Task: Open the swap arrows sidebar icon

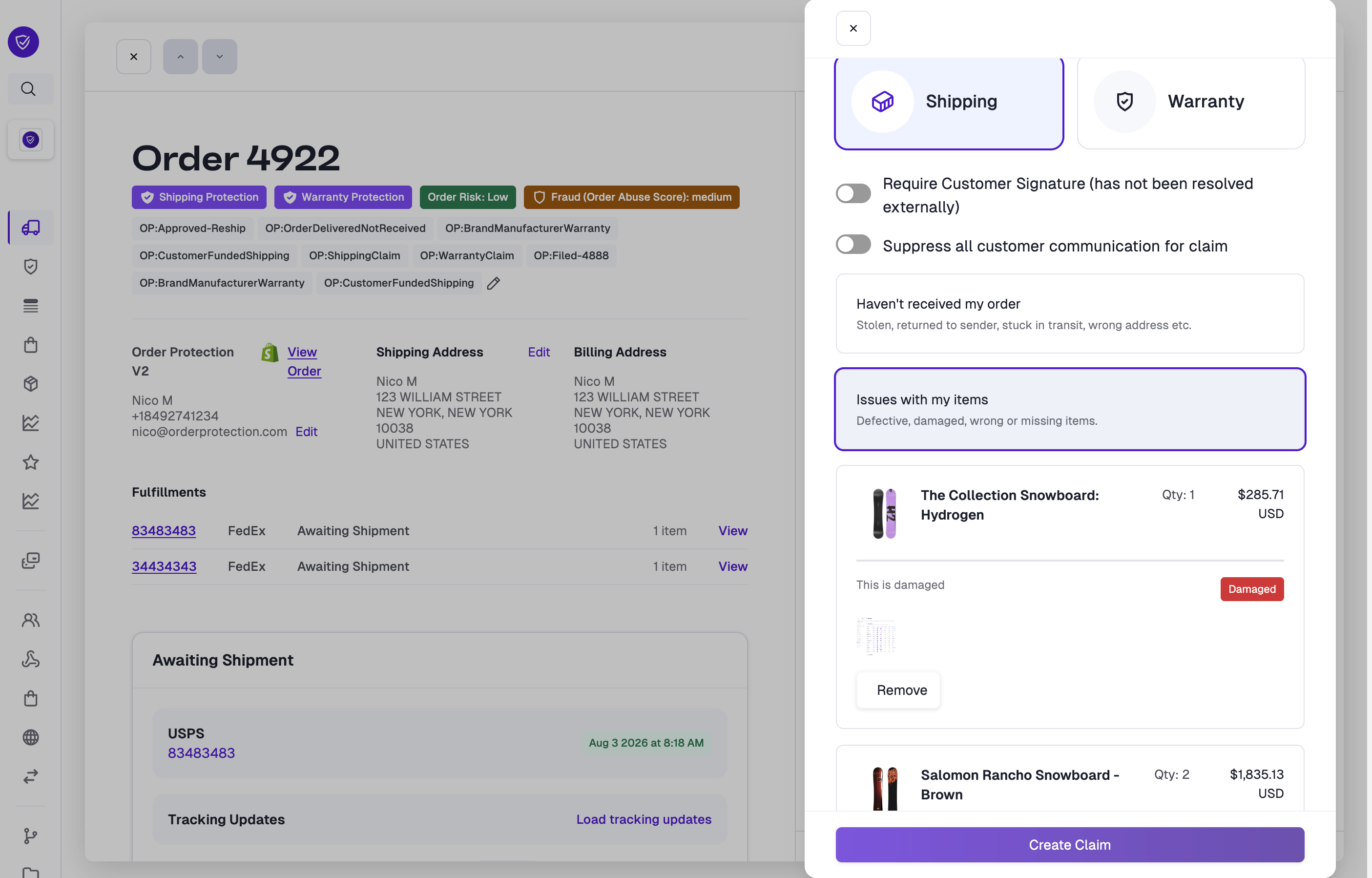Action: point(31,776)
